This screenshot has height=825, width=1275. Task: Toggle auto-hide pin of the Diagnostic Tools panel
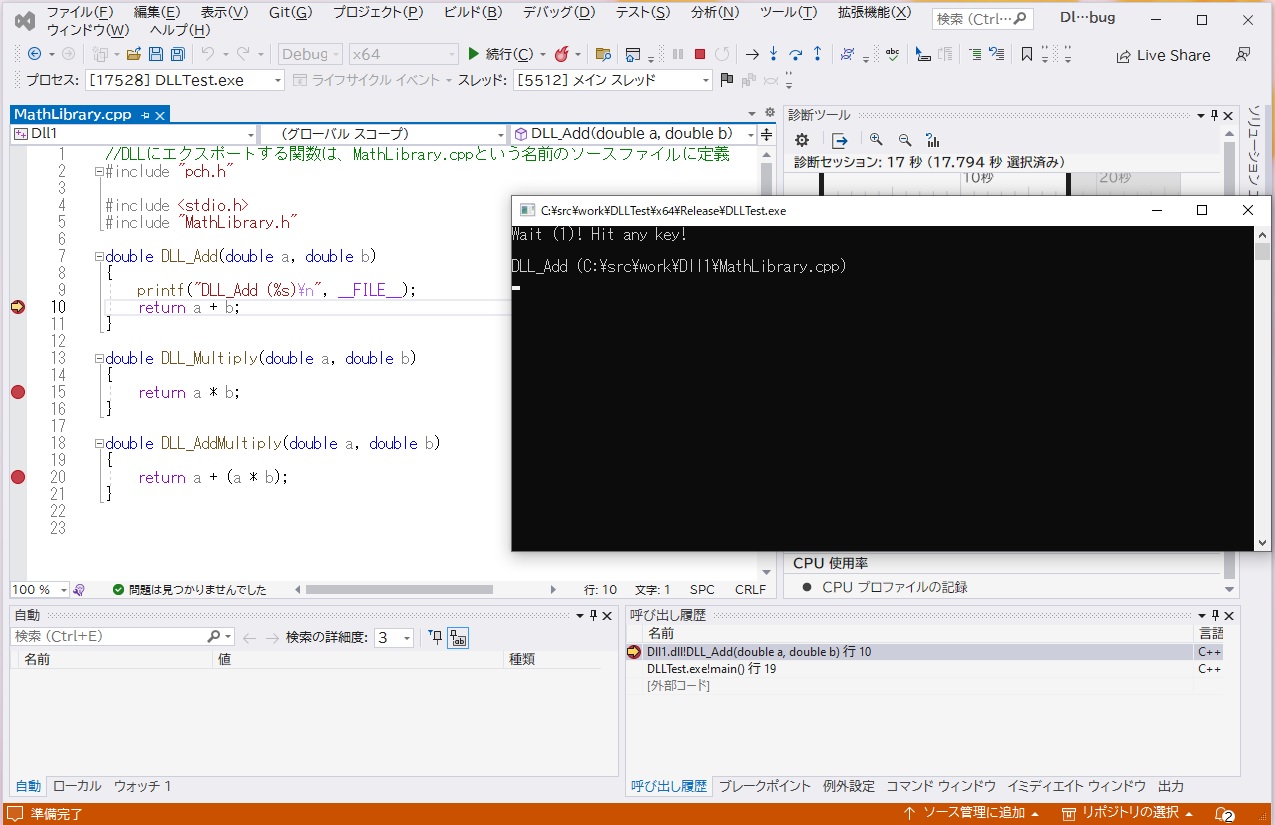pos(1215,115)
